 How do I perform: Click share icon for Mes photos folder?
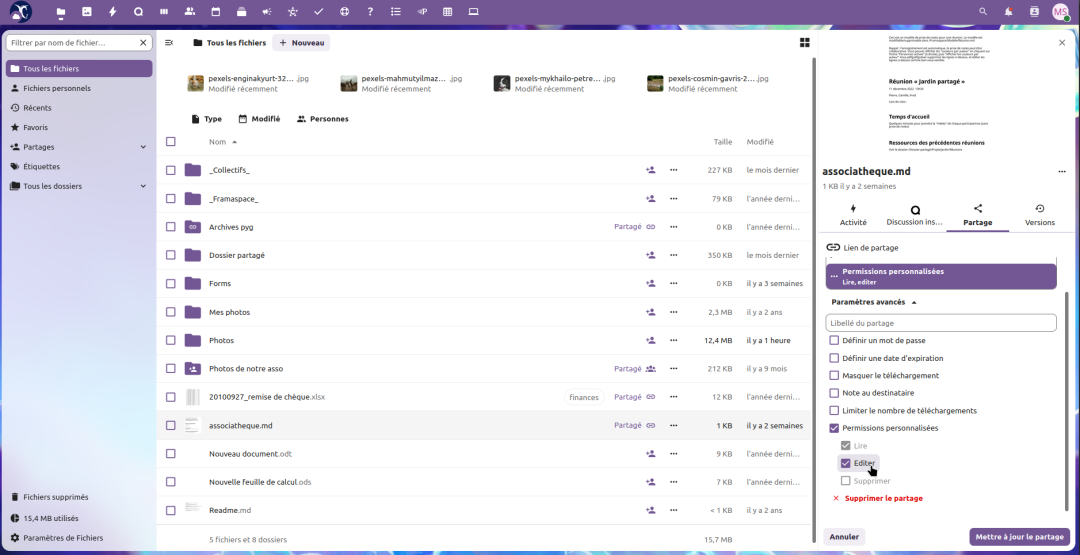(650, 312)
